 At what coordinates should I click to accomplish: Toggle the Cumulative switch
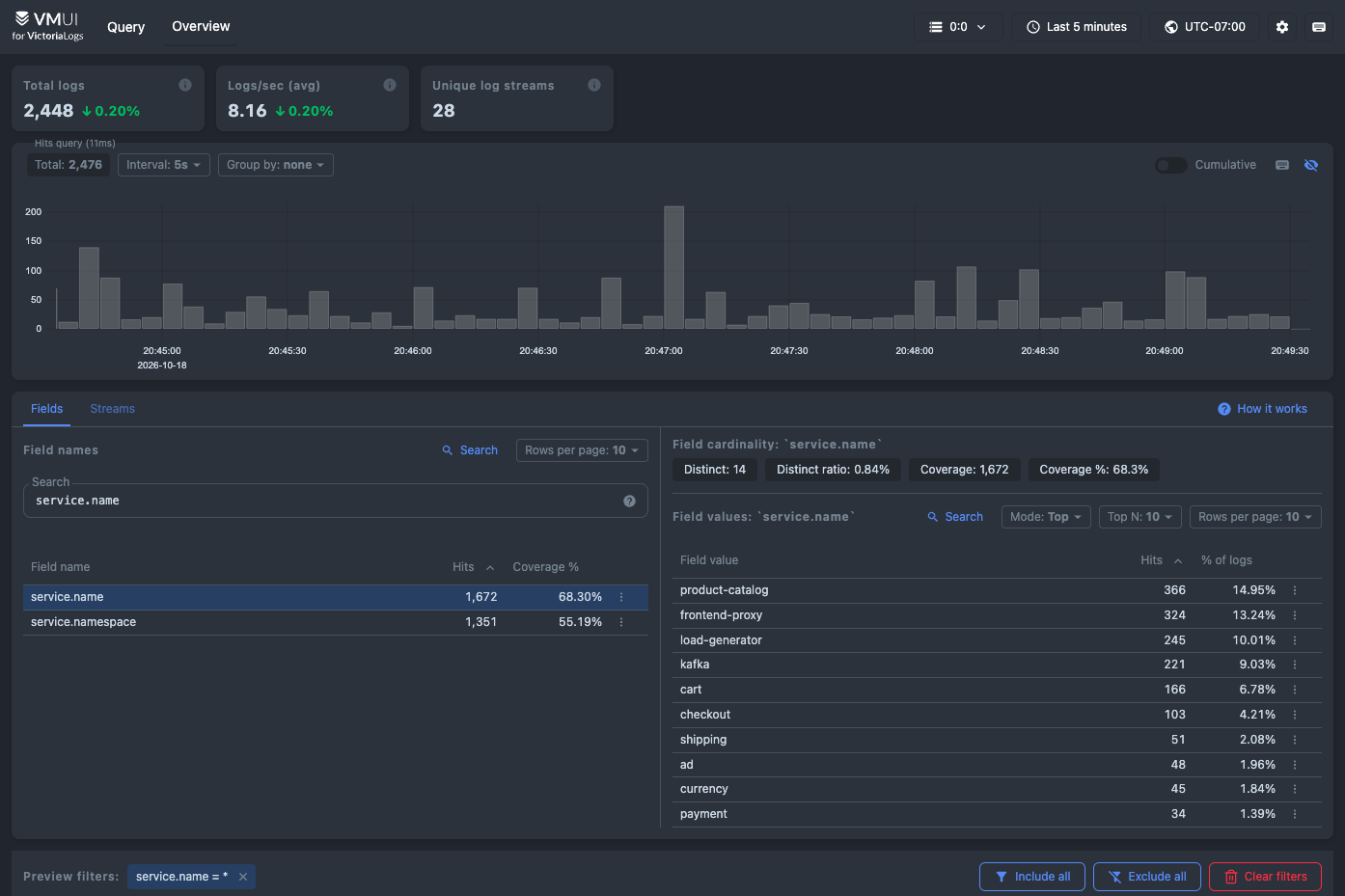pos(1170,165)
